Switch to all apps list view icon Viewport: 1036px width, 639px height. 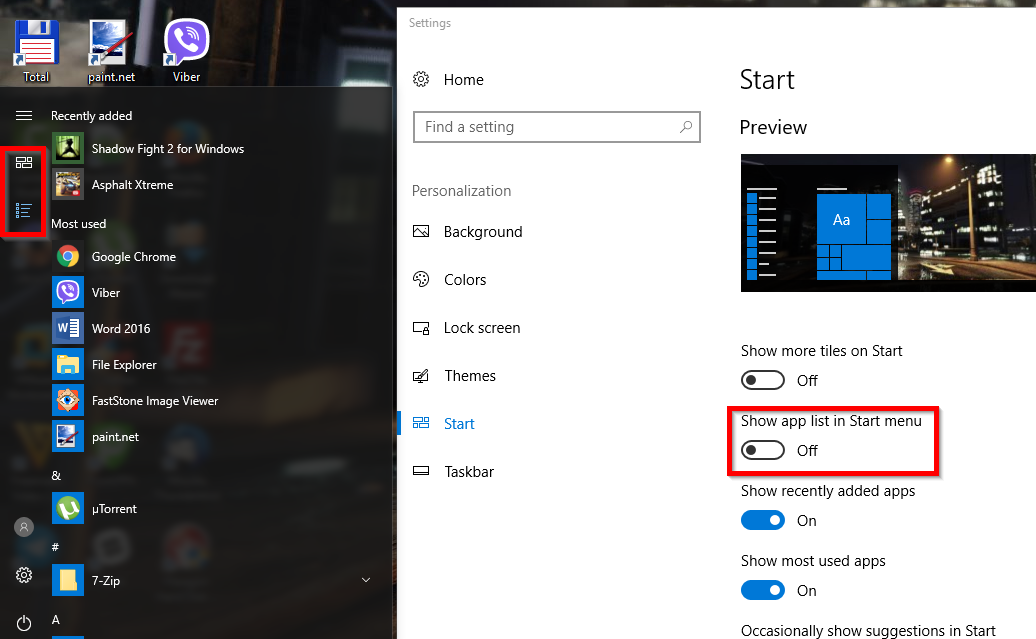pos(24,210)
